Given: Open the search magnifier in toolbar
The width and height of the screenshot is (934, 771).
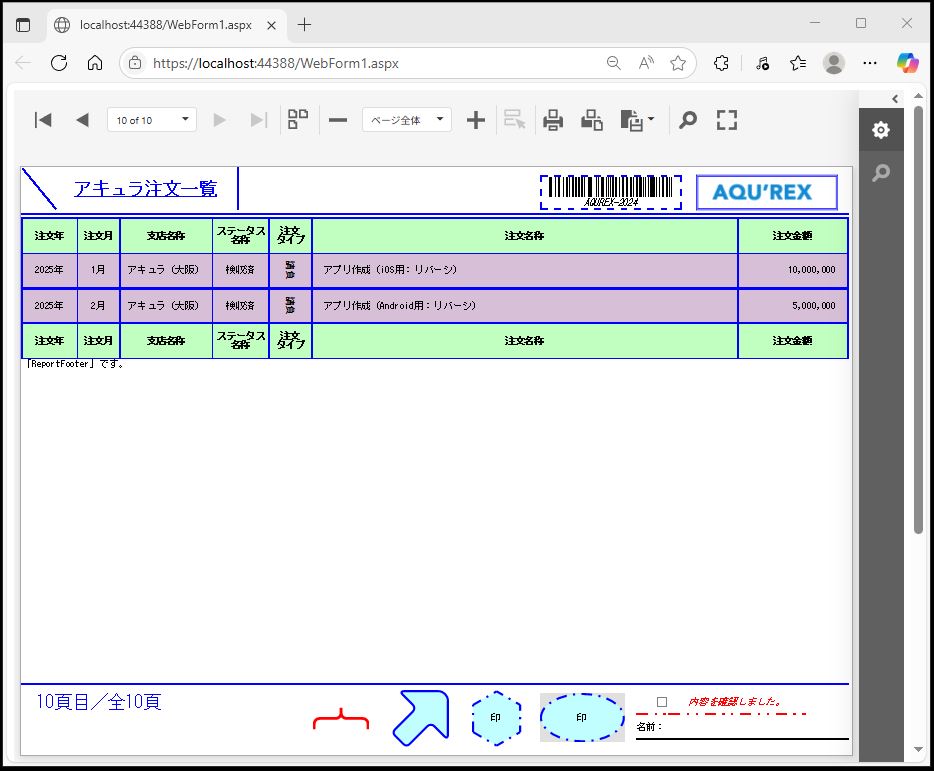Looking at the screenshot, I should tap(687, 120).
